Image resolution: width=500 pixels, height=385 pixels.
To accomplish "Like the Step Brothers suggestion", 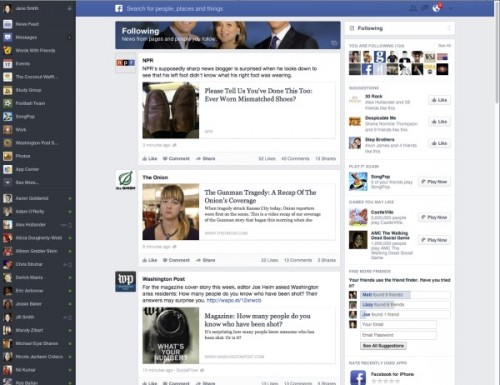I will click(x=439, y=143).
